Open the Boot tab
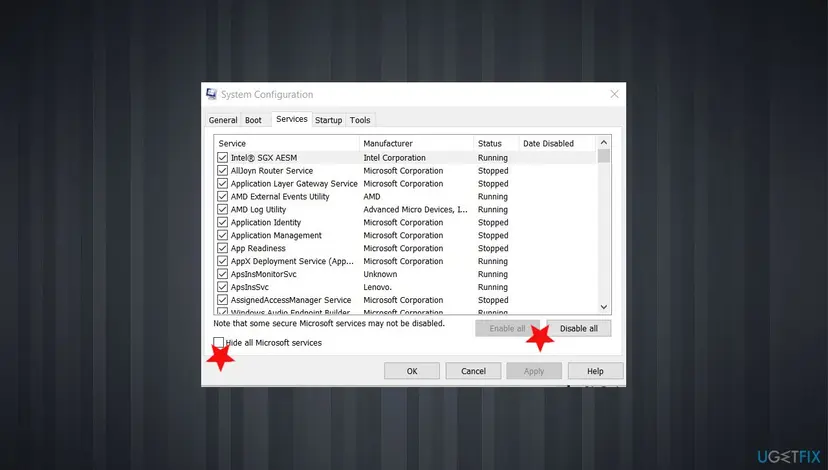Image resolution: width=828 pixels, height=470 pixels. point(253,120)
